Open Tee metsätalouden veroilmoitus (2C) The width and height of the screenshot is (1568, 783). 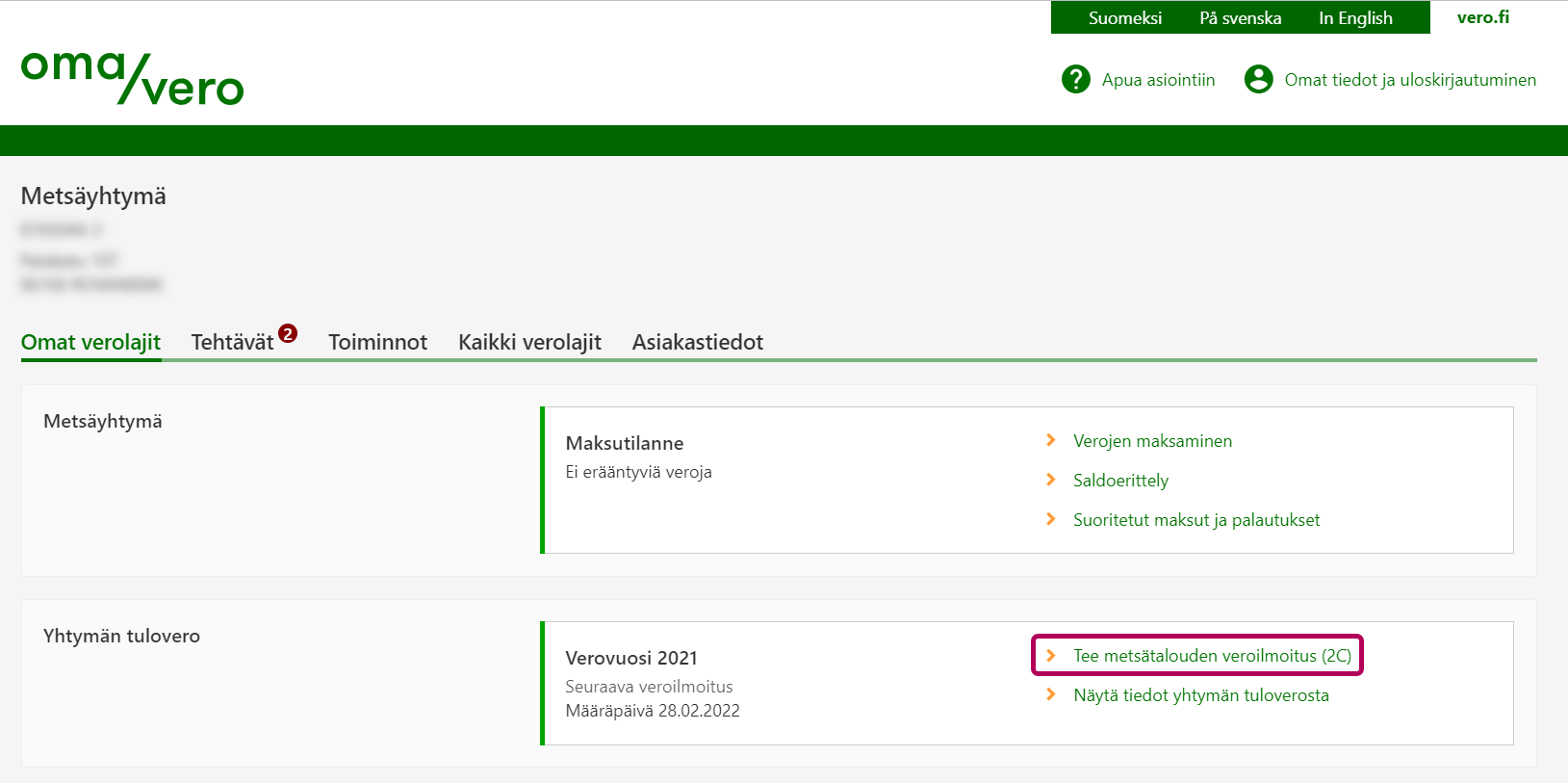point(1212,656)
